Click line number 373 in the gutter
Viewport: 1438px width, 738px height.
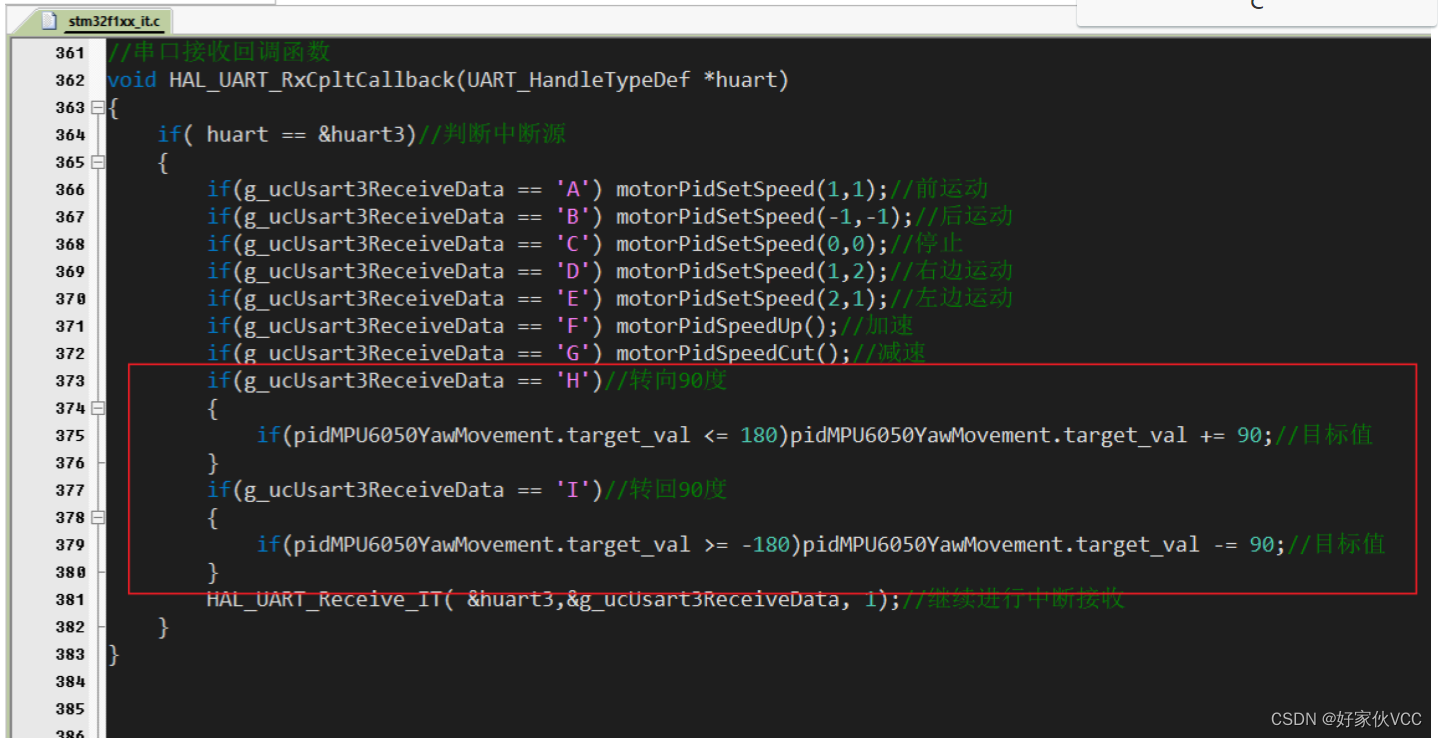[x=70, y=380]
